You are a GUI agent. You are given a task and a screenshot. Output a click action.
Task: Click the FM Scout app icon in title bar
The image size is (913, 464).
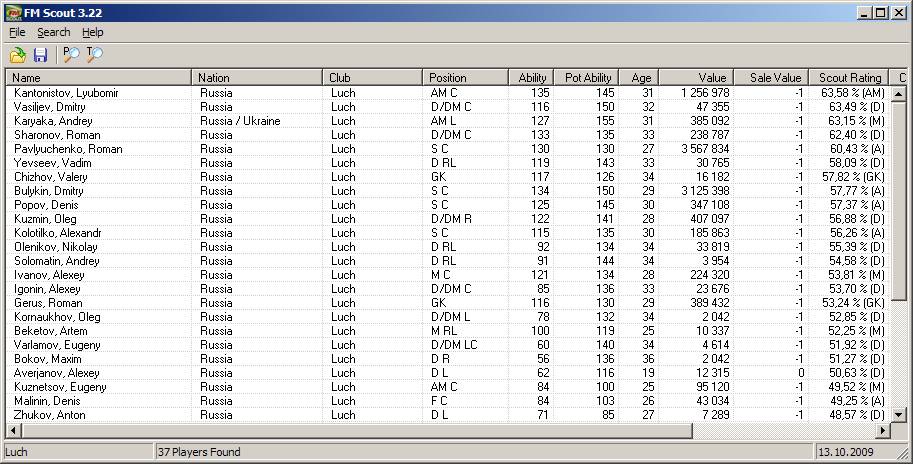click(x=13, y=13)
